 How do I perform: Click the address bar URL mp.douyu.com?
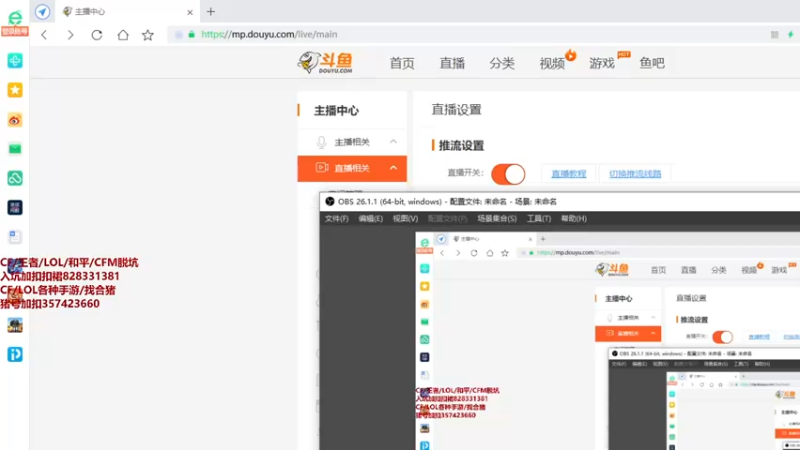click(x=269, y=34)
